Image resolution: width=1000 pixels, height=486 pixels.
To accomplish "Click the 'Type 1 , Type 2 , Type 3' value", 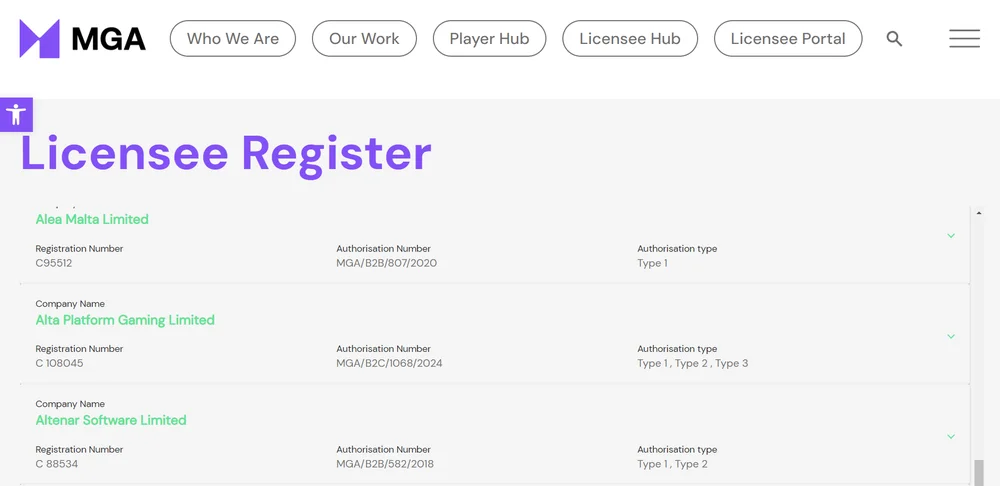I will tap(693, 363).
